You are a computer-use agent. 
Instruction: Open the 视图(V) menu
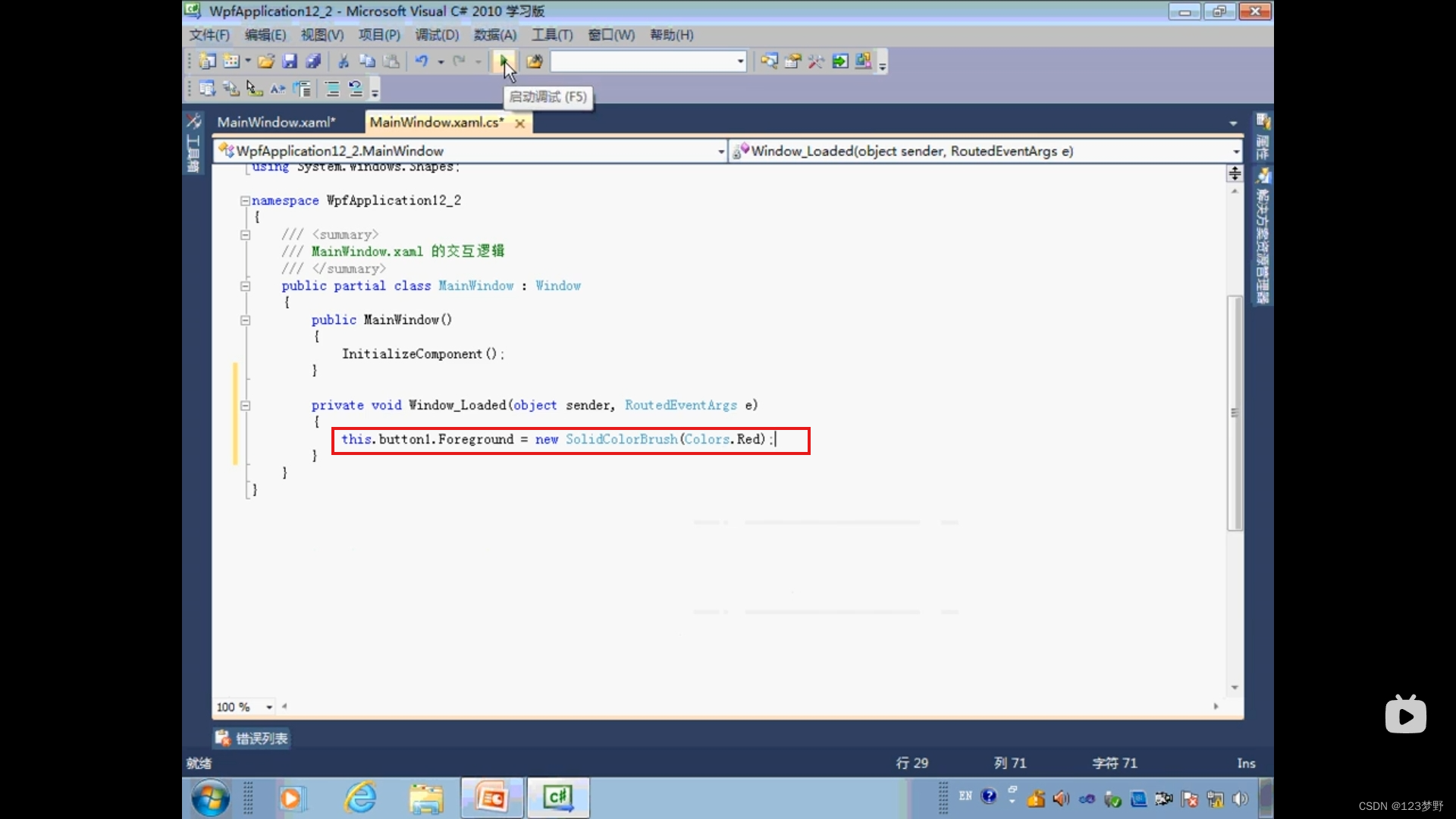coord(322,35)
